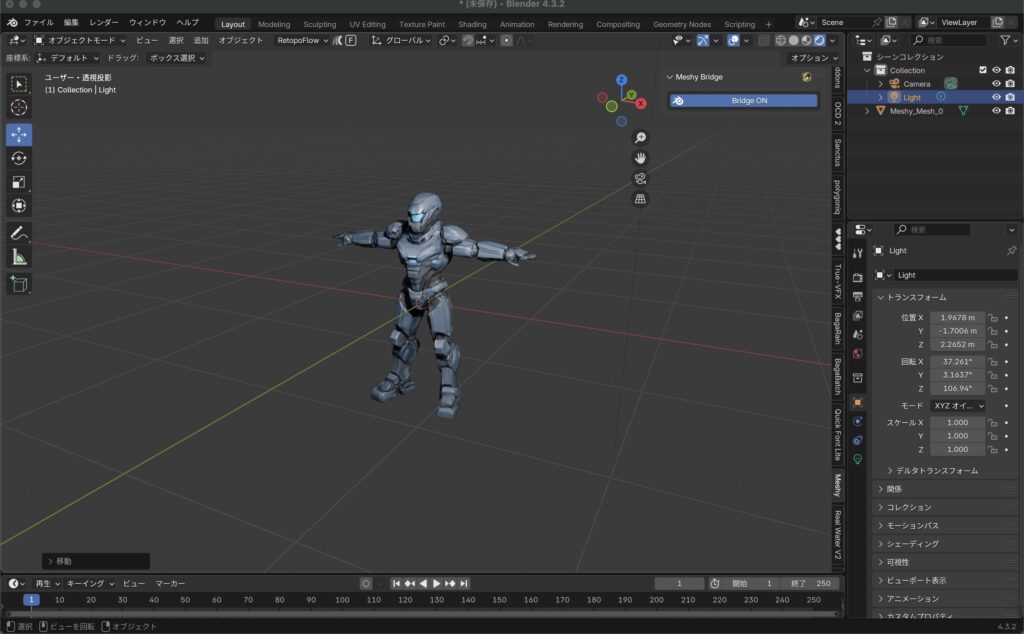This screenshot has width=1024, height=634.
Task: Click the current frame field showing 1
Action: 679,584
